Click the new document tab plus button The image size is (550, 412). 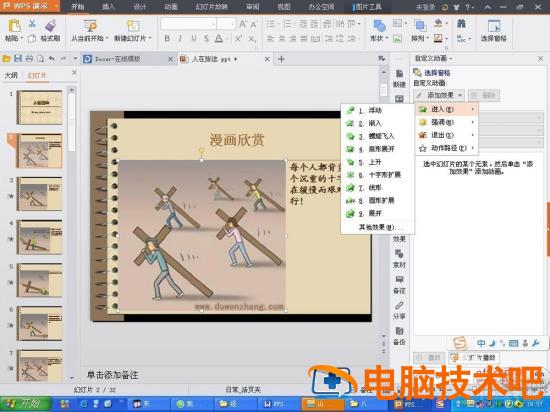pos(281,59)
